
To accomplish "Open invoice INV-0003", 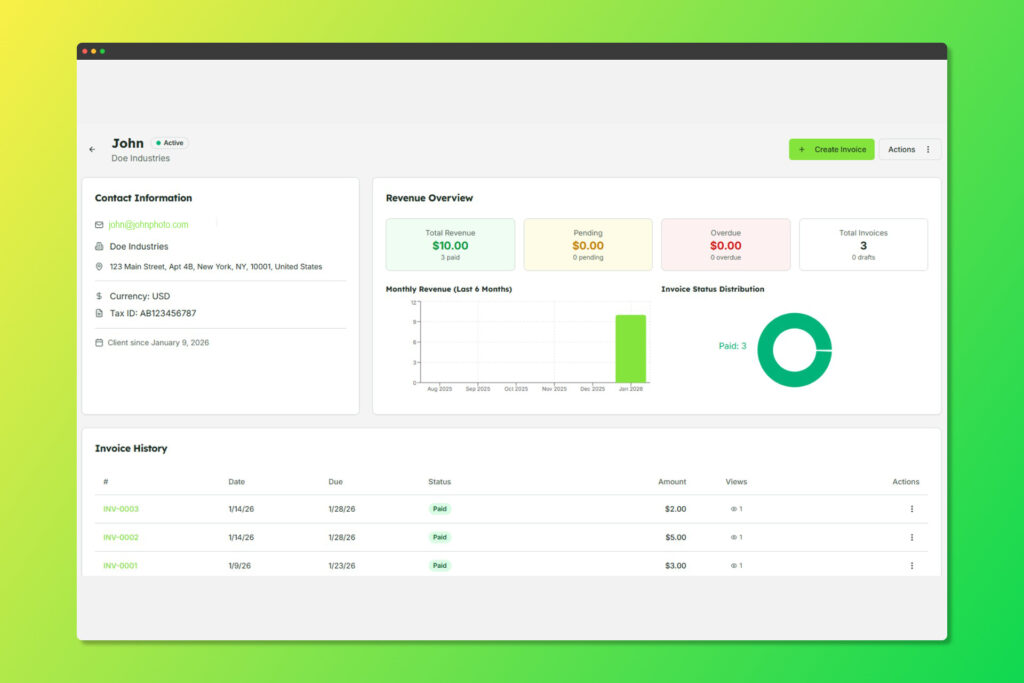I will click(x=121, y=509).
